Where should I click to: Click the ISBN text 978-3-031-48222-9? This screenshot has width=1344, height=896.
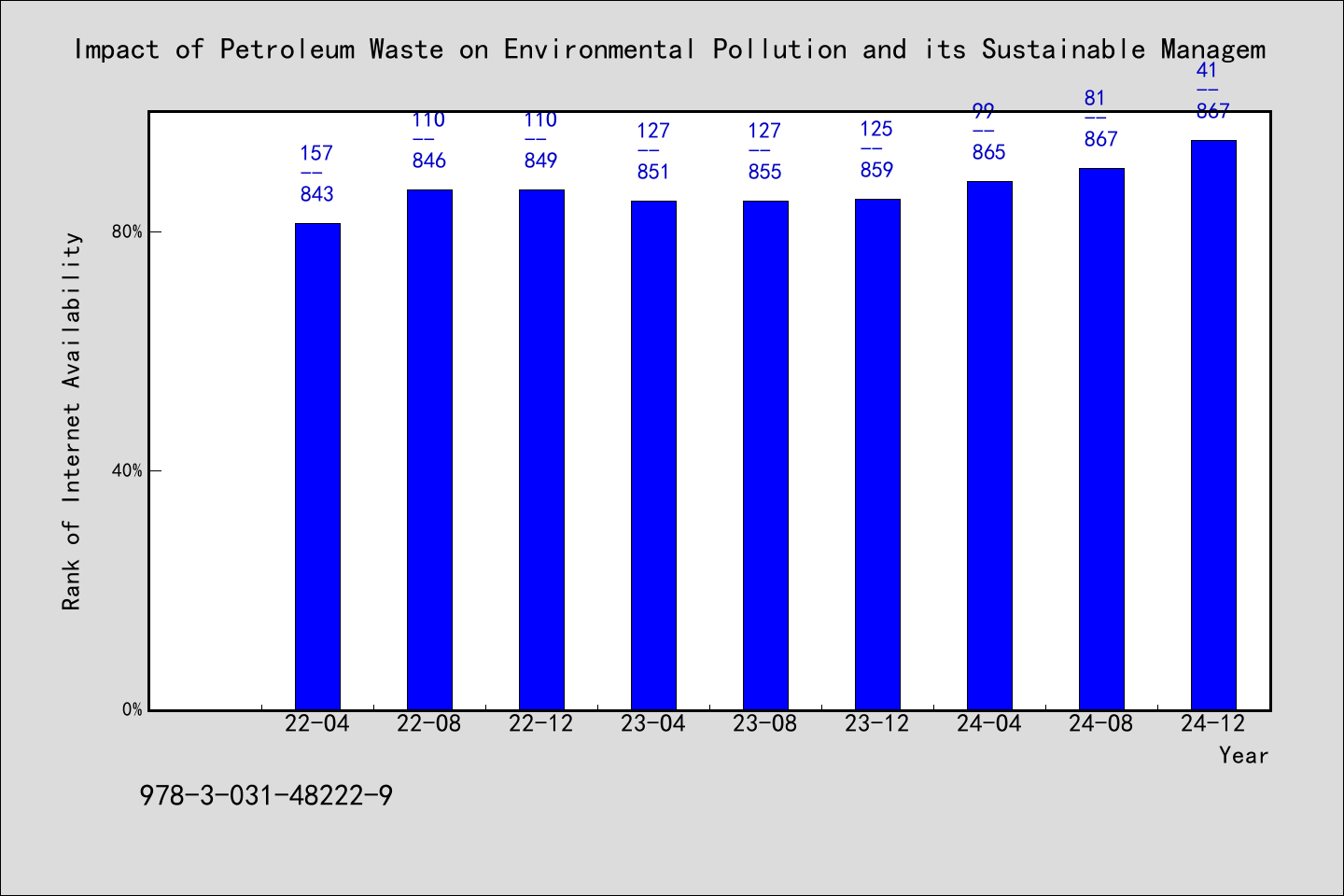[266, 796]
